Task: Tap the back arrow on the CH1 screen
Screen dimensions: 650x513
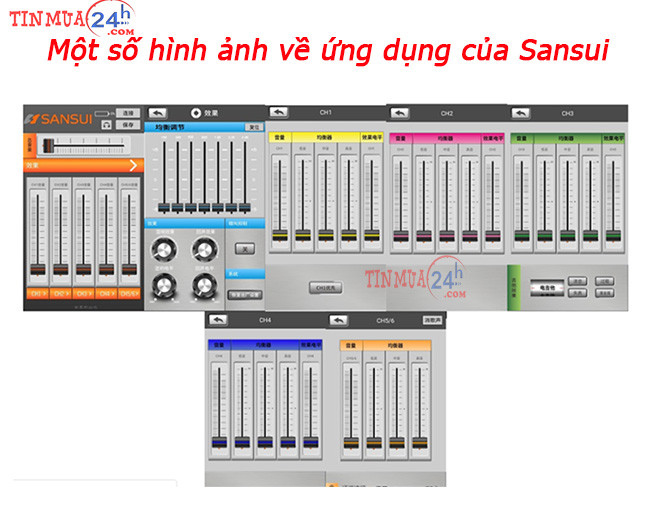Action: click(279, 112)
